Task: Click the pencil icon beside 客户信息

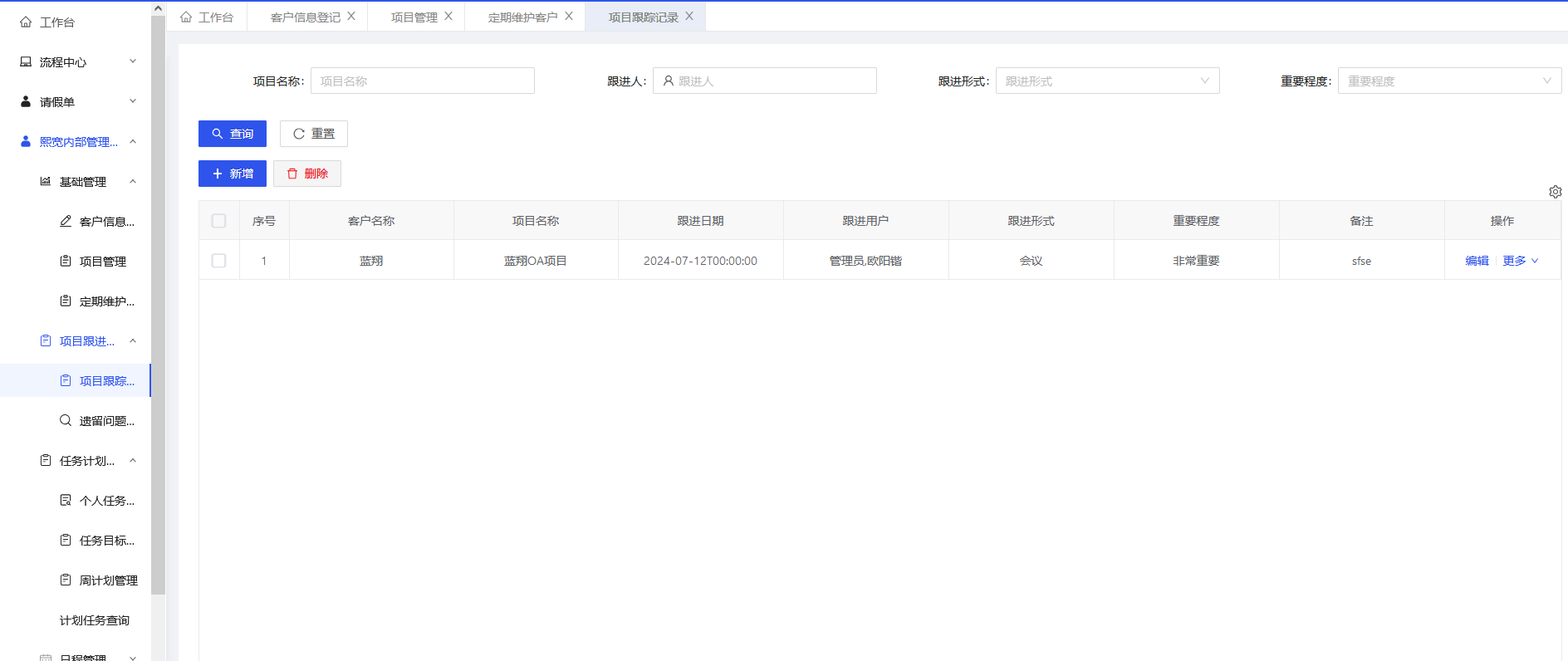Action: tap(66, 222)
